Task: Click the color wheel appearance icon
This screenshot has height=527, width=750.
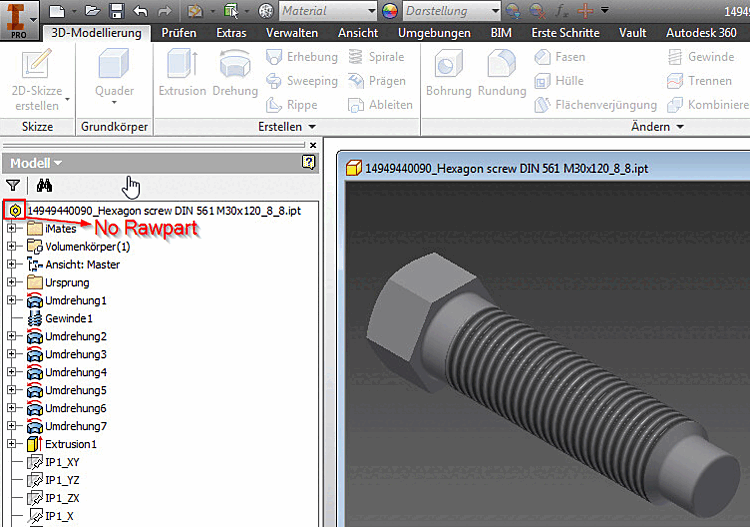Action: (x=390, y=11)
